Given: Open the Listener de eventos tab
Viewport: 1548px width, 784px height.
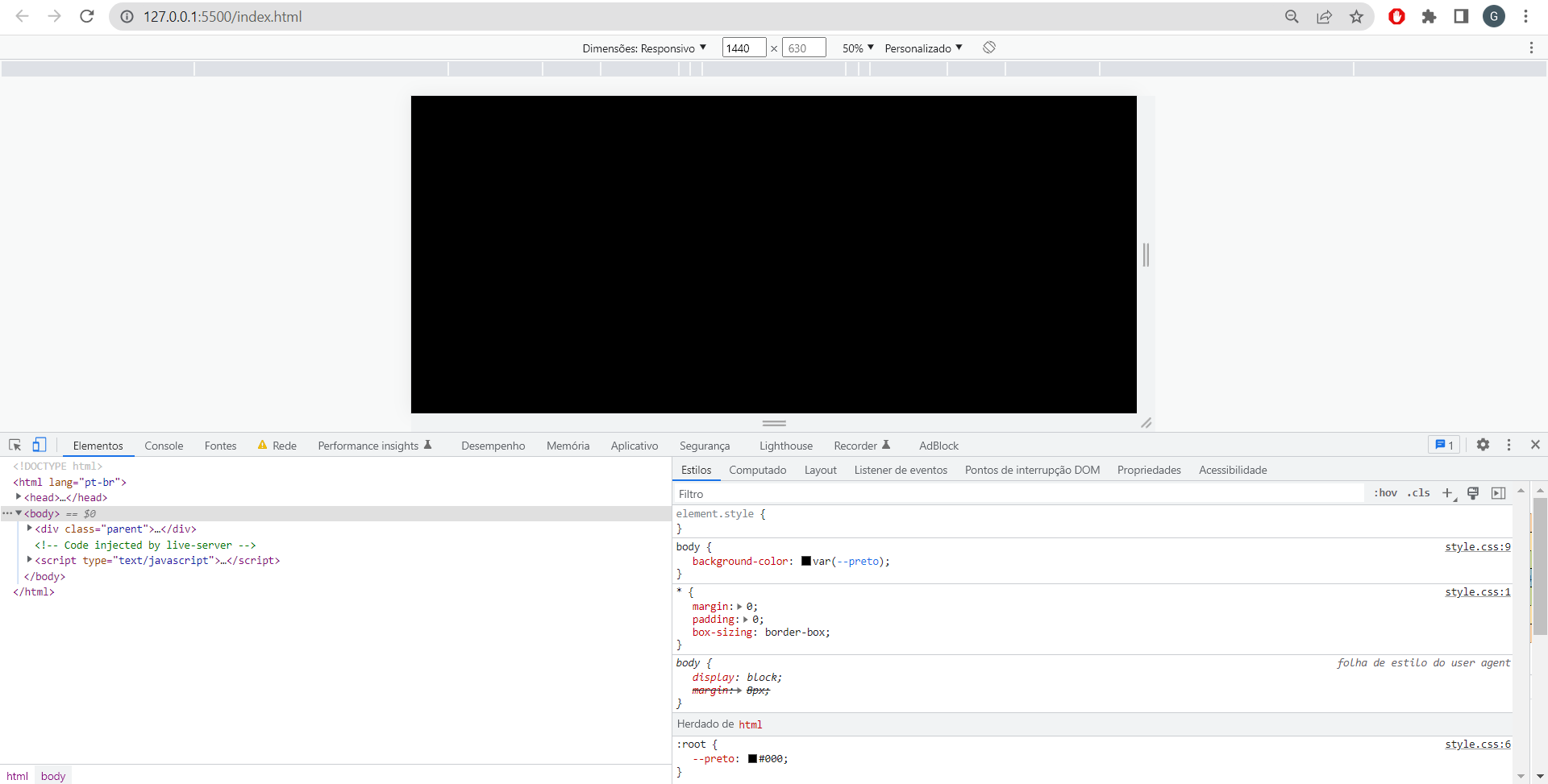Looking at the screenshot, I should point(900,470).
